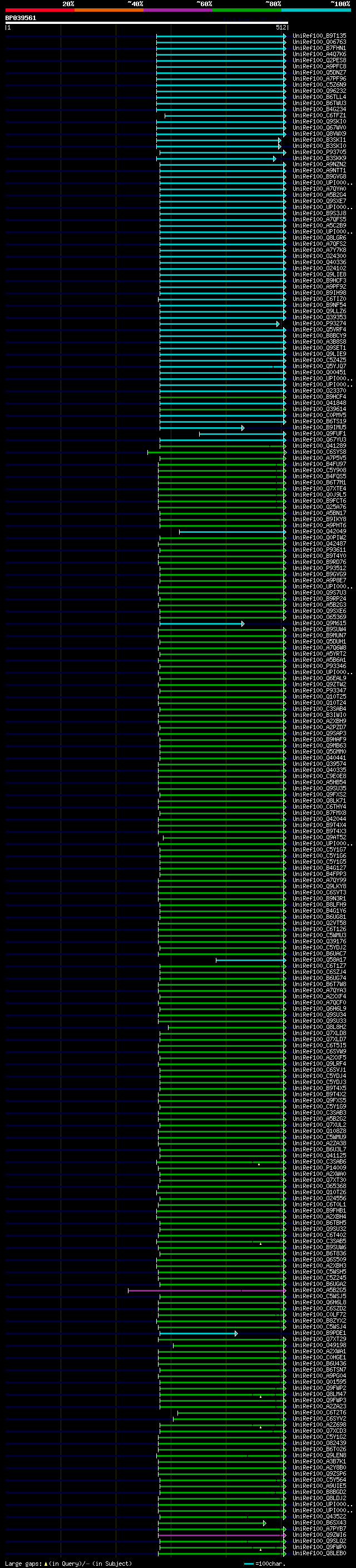
Task: Select the label UniRef100_O65369
Action: click(319, 618)
